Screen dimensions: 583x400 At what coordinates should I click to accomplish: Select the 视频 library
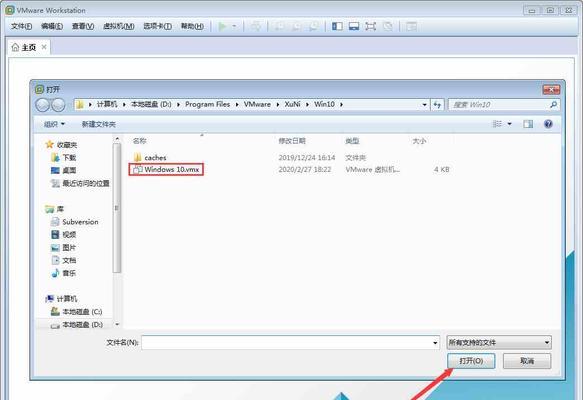click(64, 235)
